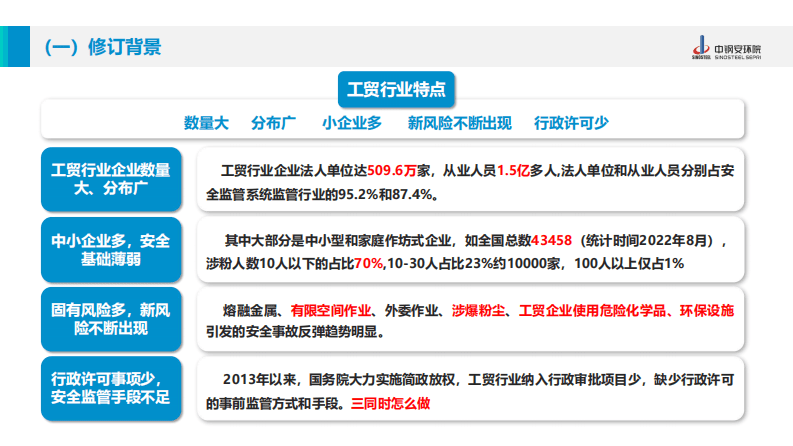This screenshot has width=793, height=446.
Task: Click the red text '有限空间作业'
Action: 331,310
